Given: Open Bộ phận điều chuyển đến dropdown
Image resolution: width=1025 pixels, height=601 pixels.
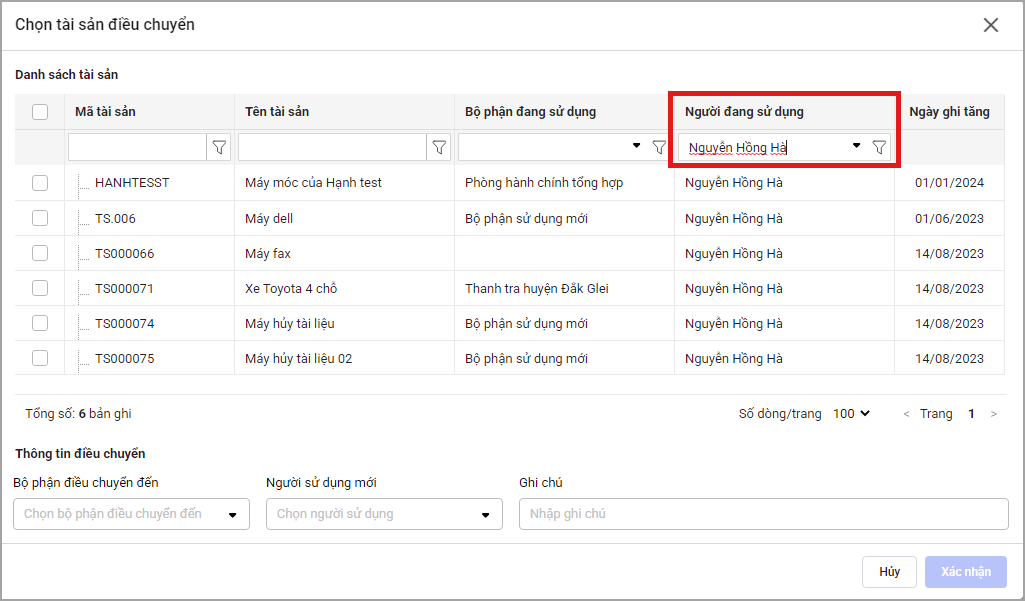Looking at the screenshot, I should point(131,514).
